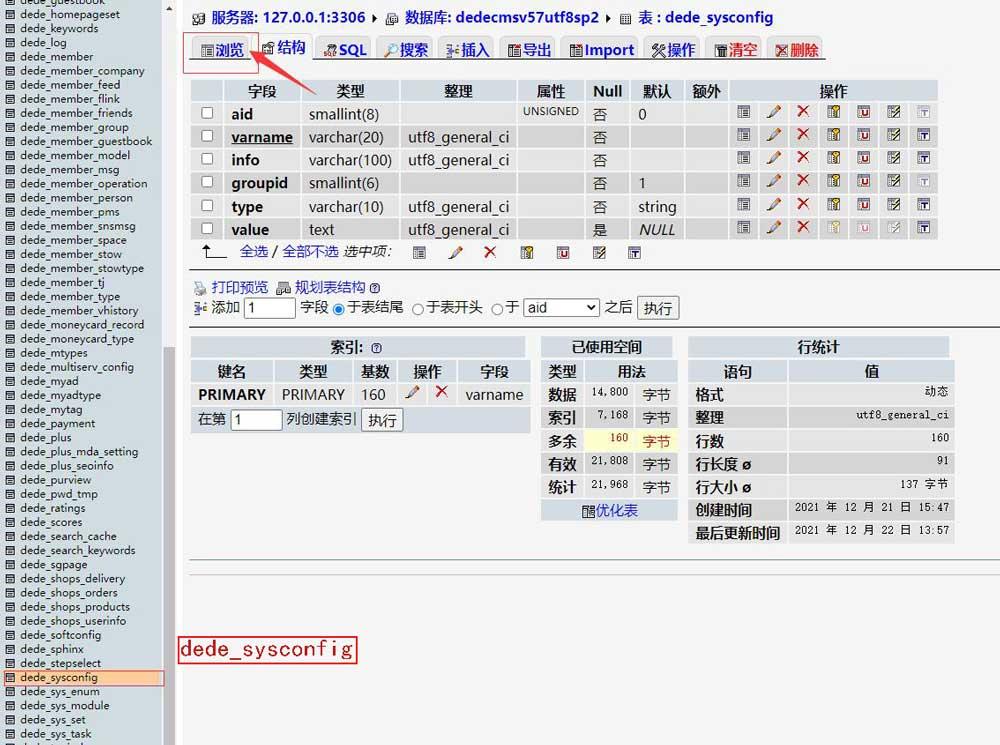Viewport: 1000px width, 745px height.
Task: Click red delete X in aid row
Action: 803,112
